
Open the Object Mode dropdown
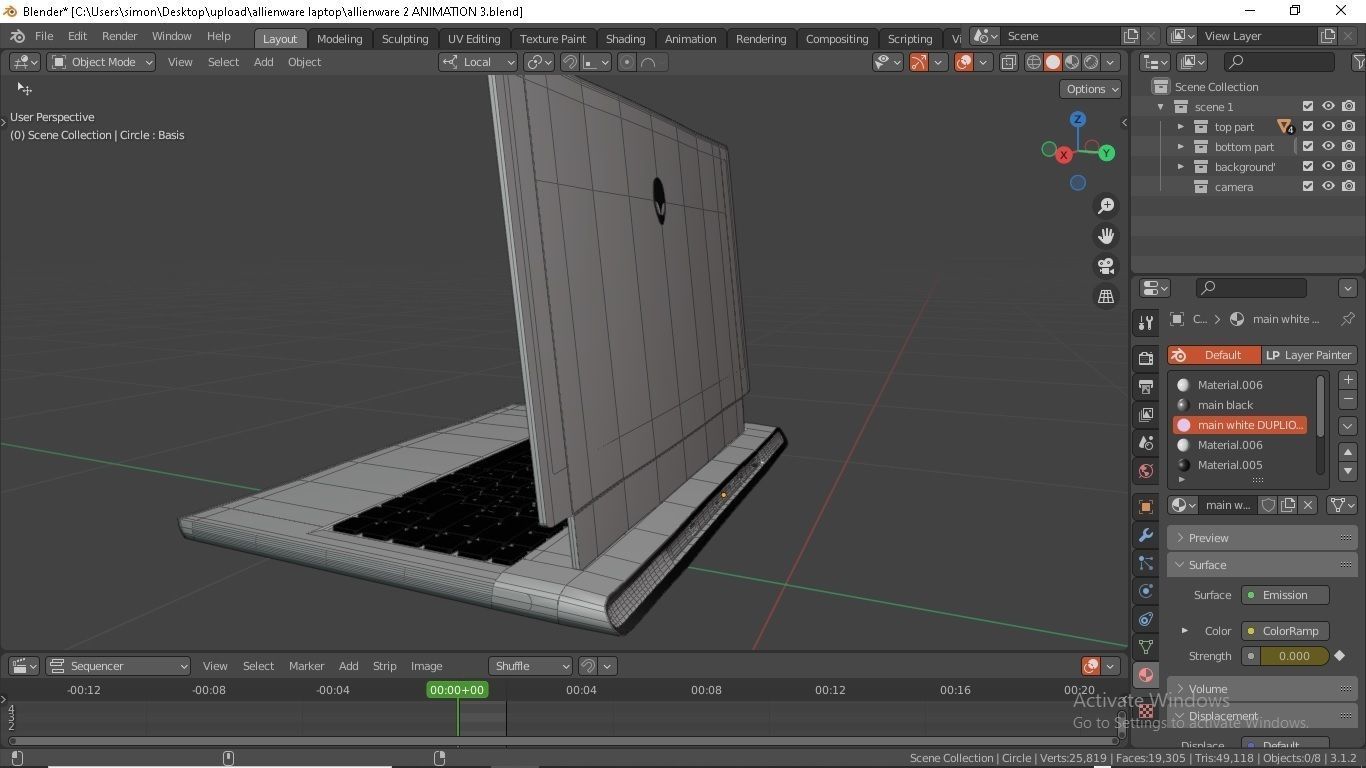(x=102, y=62)
